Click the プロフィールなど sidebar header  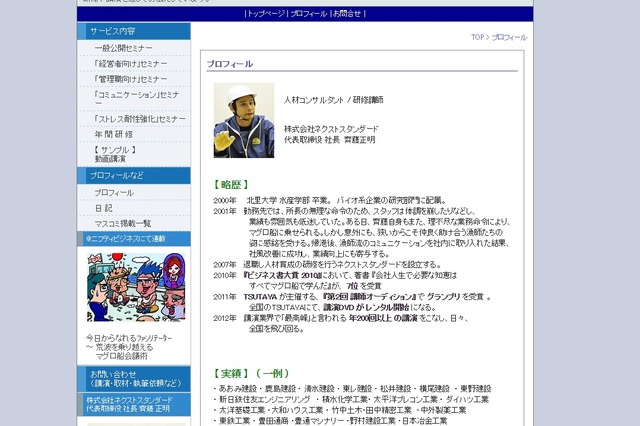tap(134, 175)
